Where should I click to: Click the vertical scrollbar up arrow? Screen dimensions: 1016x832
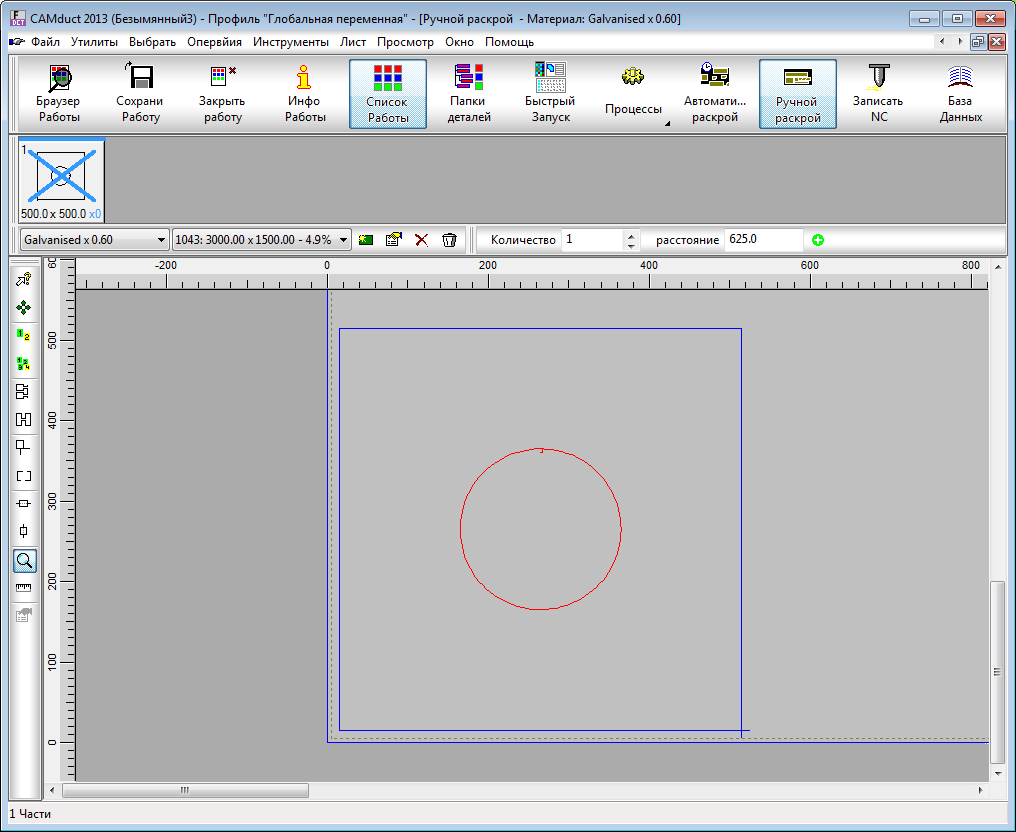pos(997,266)
